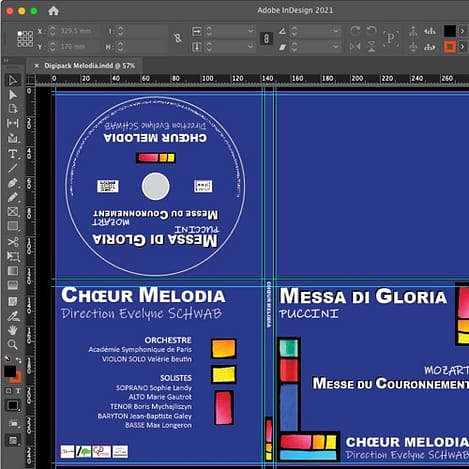Select the Direct Selection tool
469x469 pixels.
13,95
